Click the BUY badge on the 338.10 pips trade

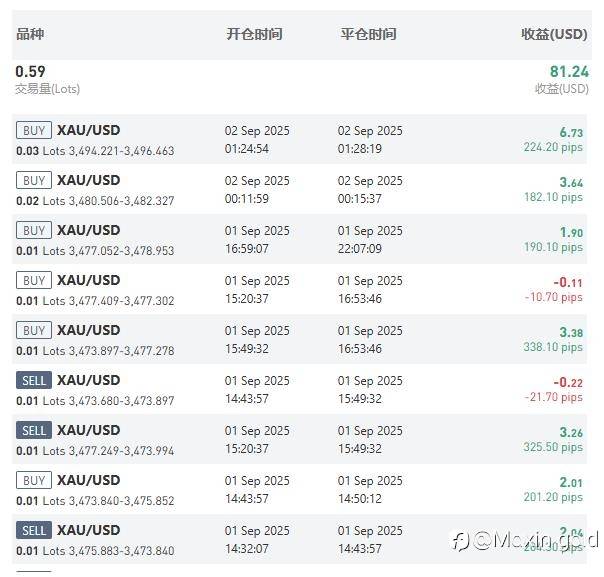pos(34,330)
